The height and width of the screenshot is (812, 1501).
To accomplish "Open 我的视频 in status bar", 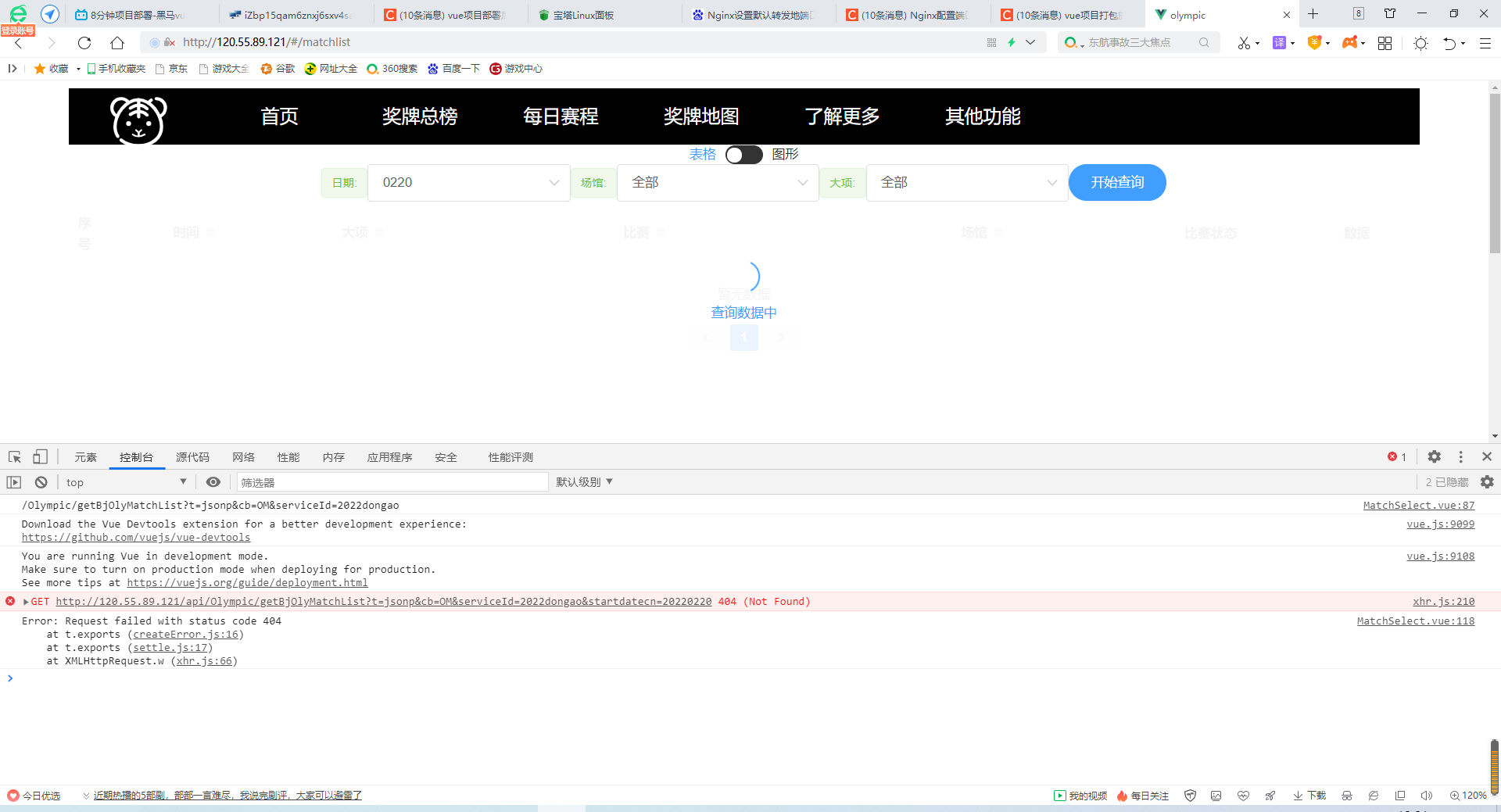I will [x=1080, y=796].
